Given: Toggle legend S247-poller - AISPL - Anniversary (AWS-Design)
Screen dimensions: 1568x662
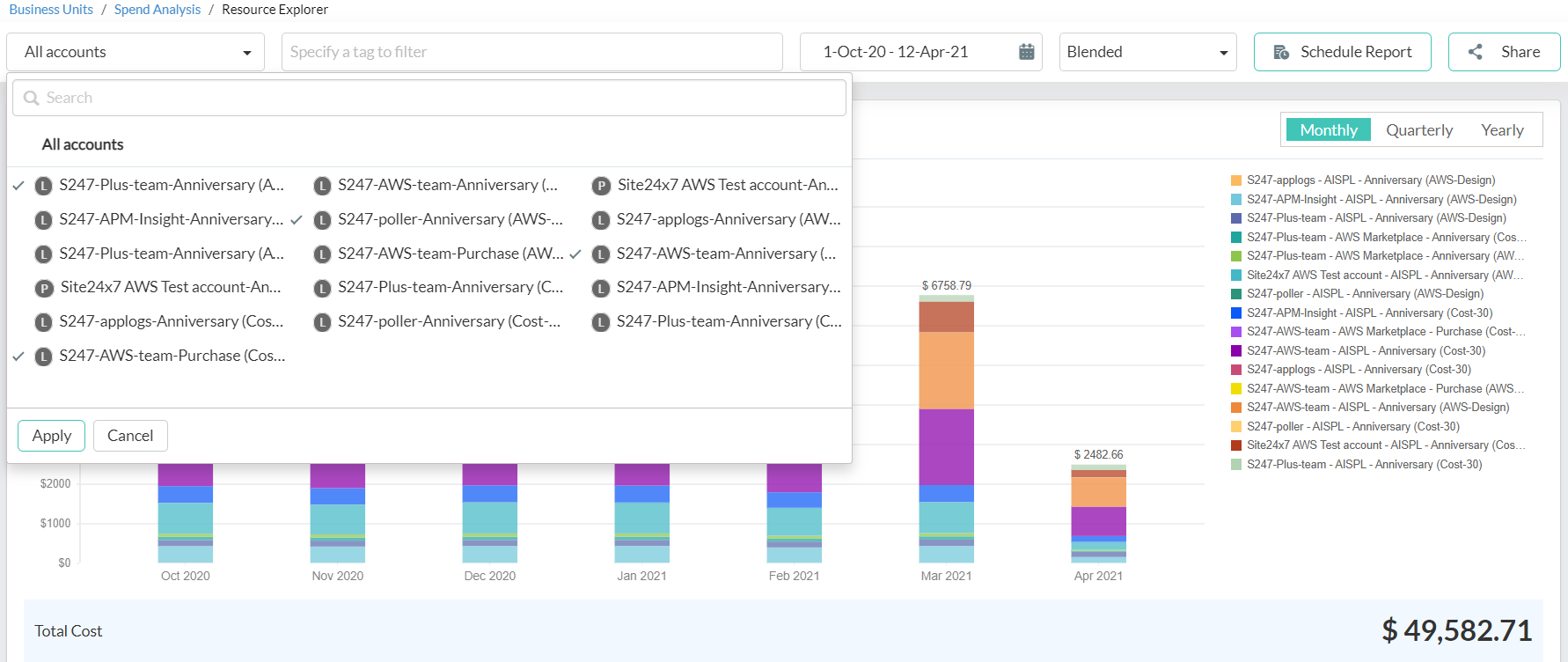Looking at the screenshot, I should (1365, 294).
